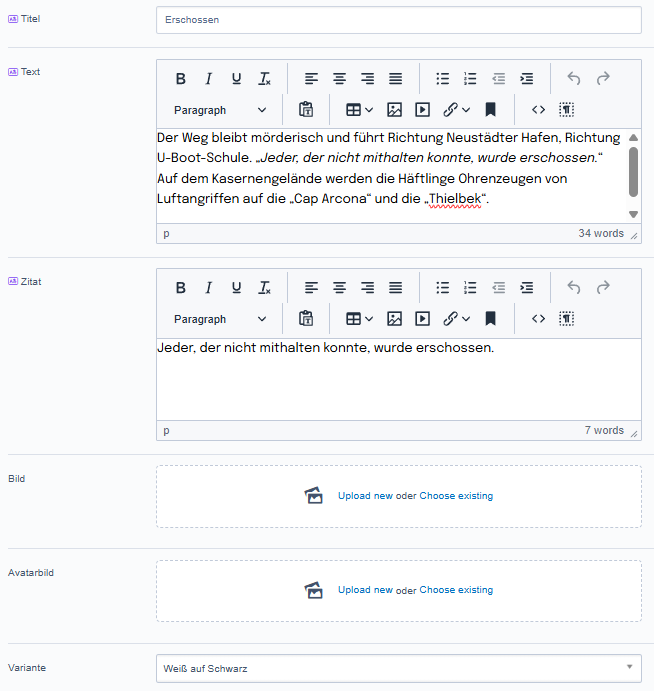654x691 pixels.
Task: Toggle bold in the Text editor toolbar
Action: 181,79
